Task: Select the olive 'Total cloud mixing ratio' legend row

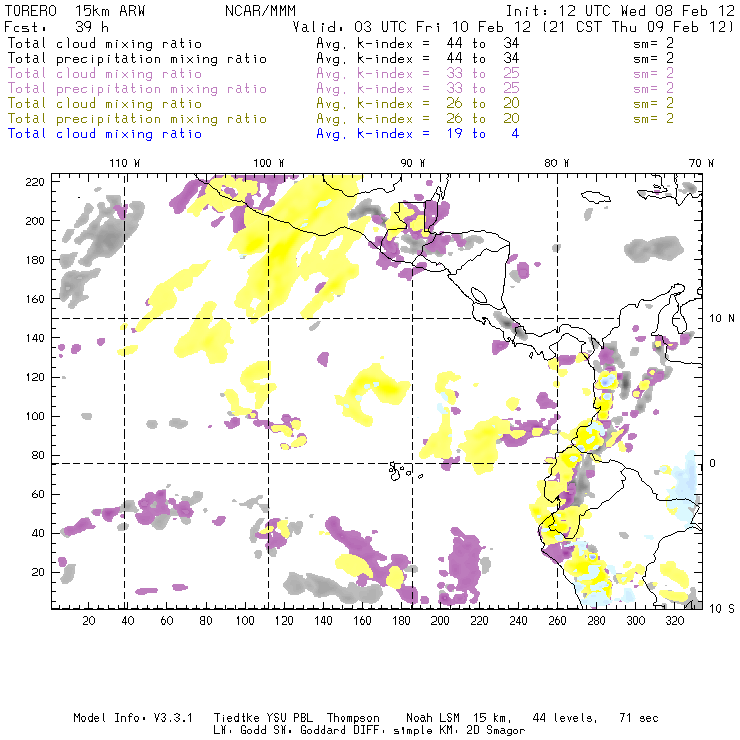Action: tap(340, 104)
